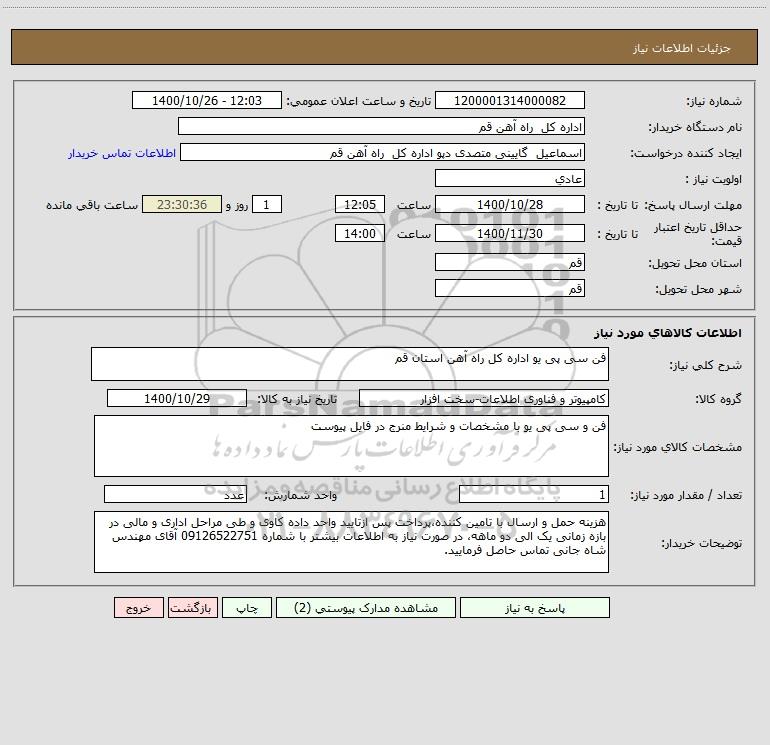Click quantity field showing 1
Viewport: 770px width, 745px height.
tap(534, 494)
